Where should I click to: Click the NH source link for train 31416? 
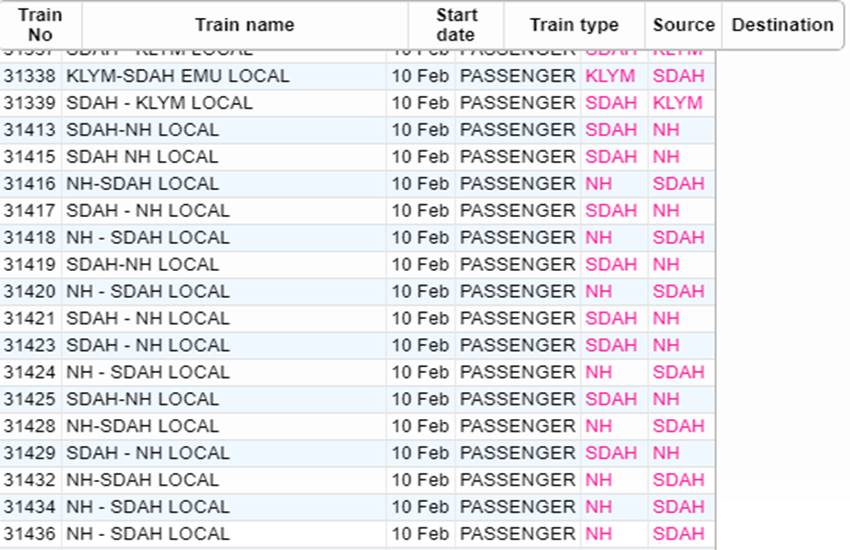598,184
